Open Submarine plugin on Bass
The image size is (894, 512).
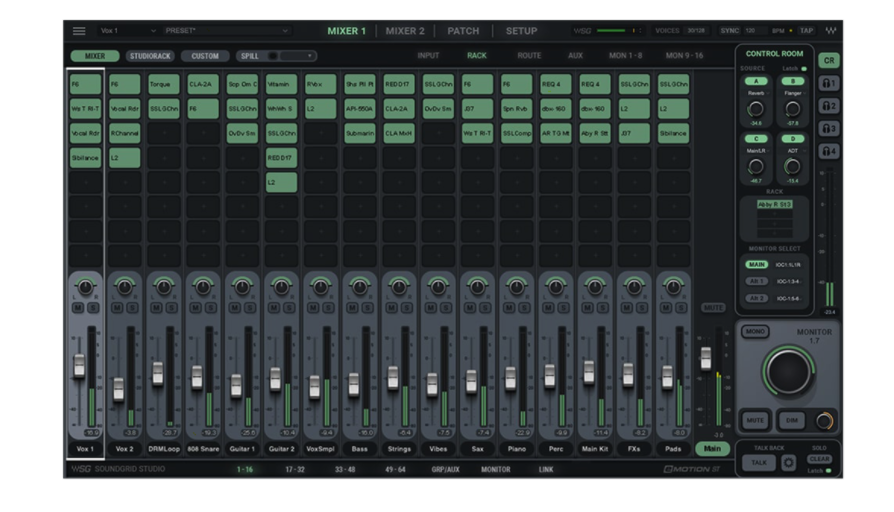[360, 133]
